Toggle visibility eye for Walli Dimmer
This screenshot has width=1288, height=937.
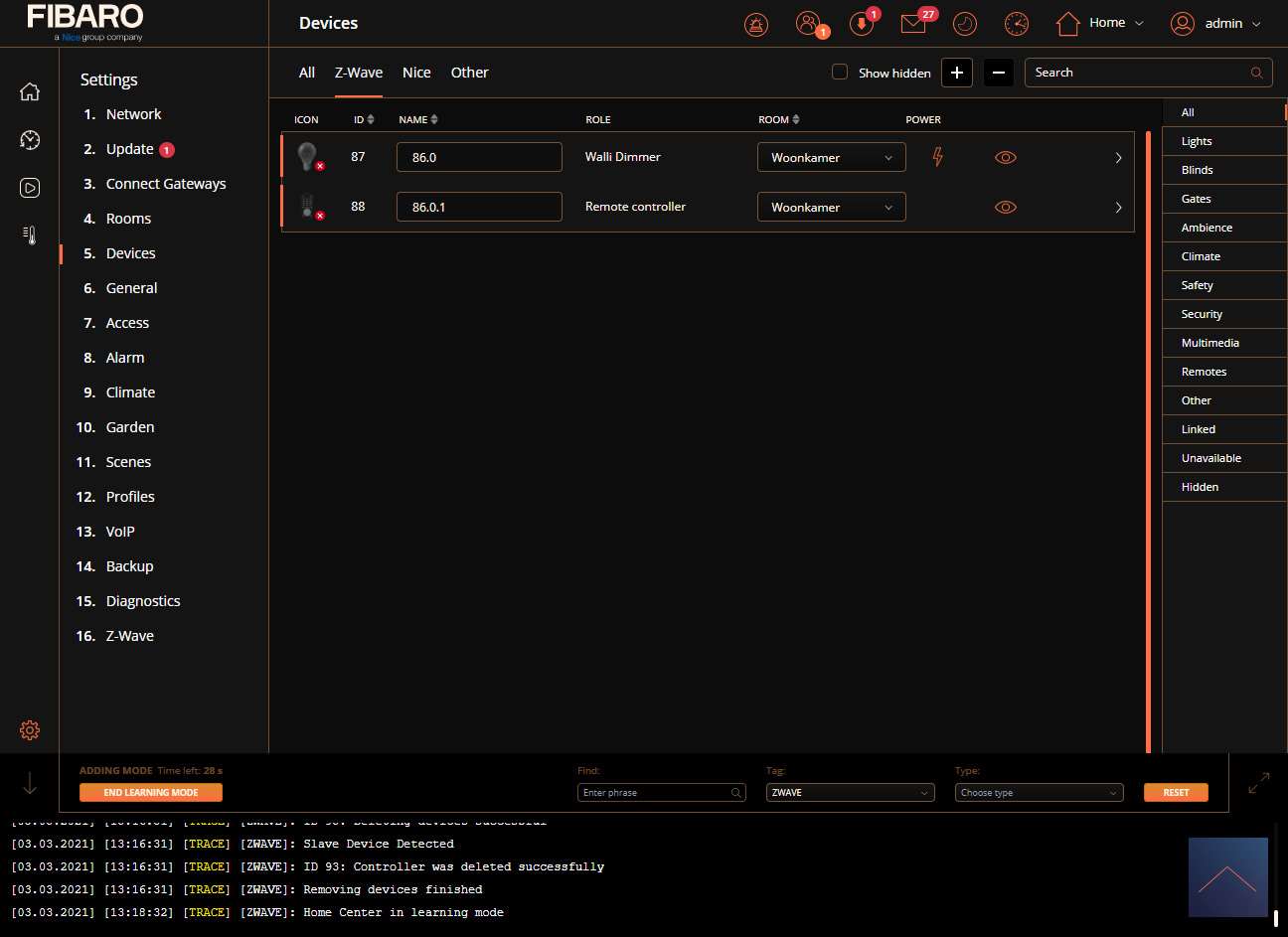coord(1005,158)
